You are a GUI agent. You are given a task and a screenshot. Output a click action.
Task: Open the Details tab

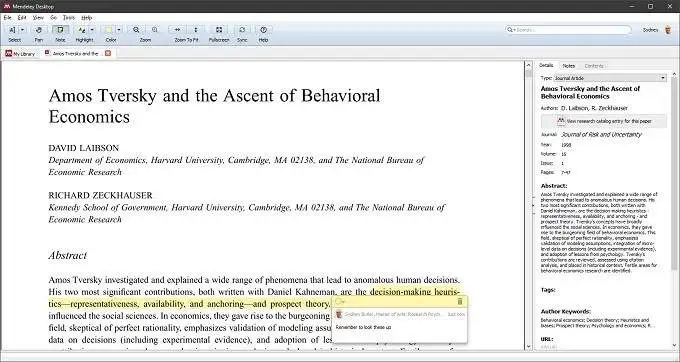click(546, 65)
